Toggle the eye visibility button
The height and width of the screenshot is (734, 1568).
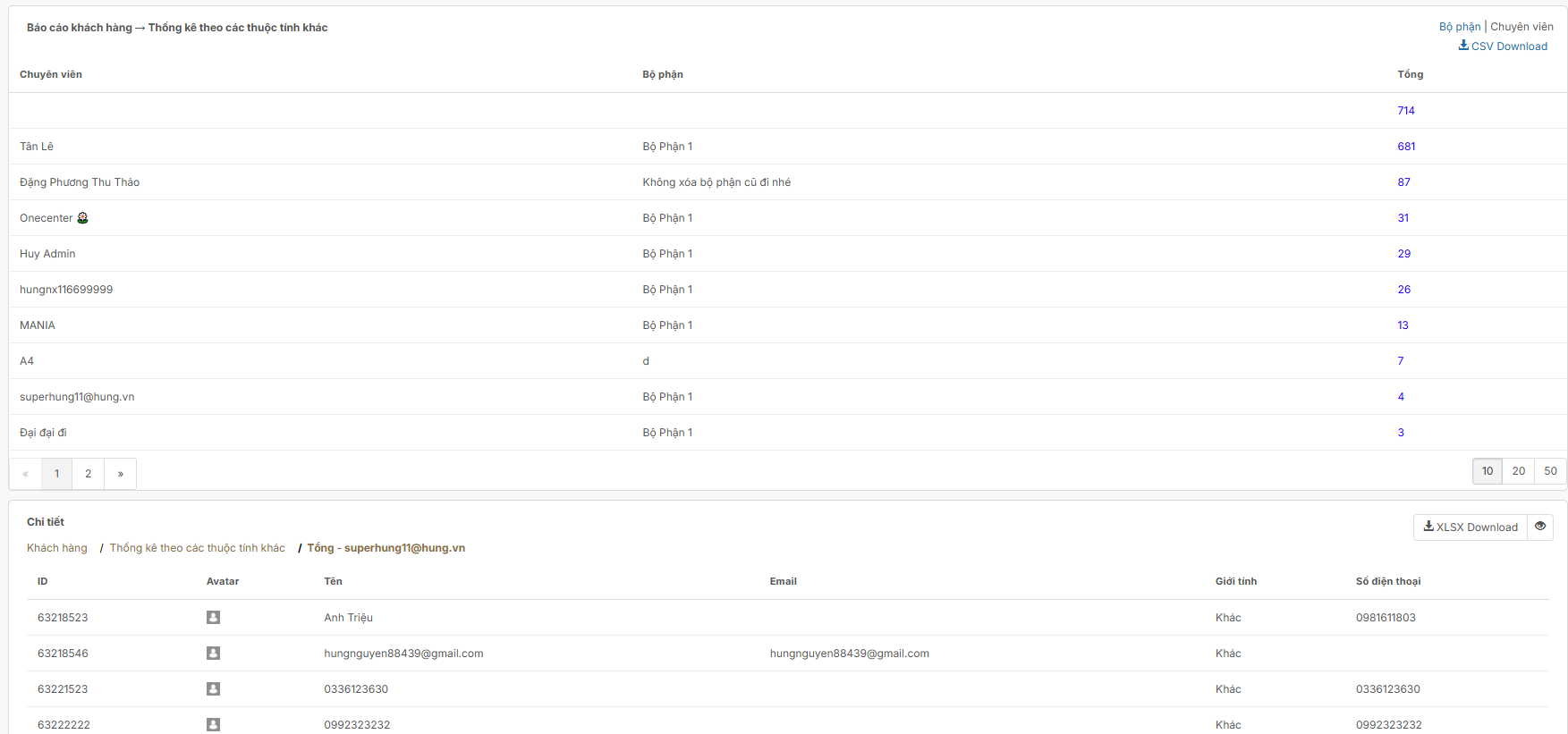pos(1539,527)
